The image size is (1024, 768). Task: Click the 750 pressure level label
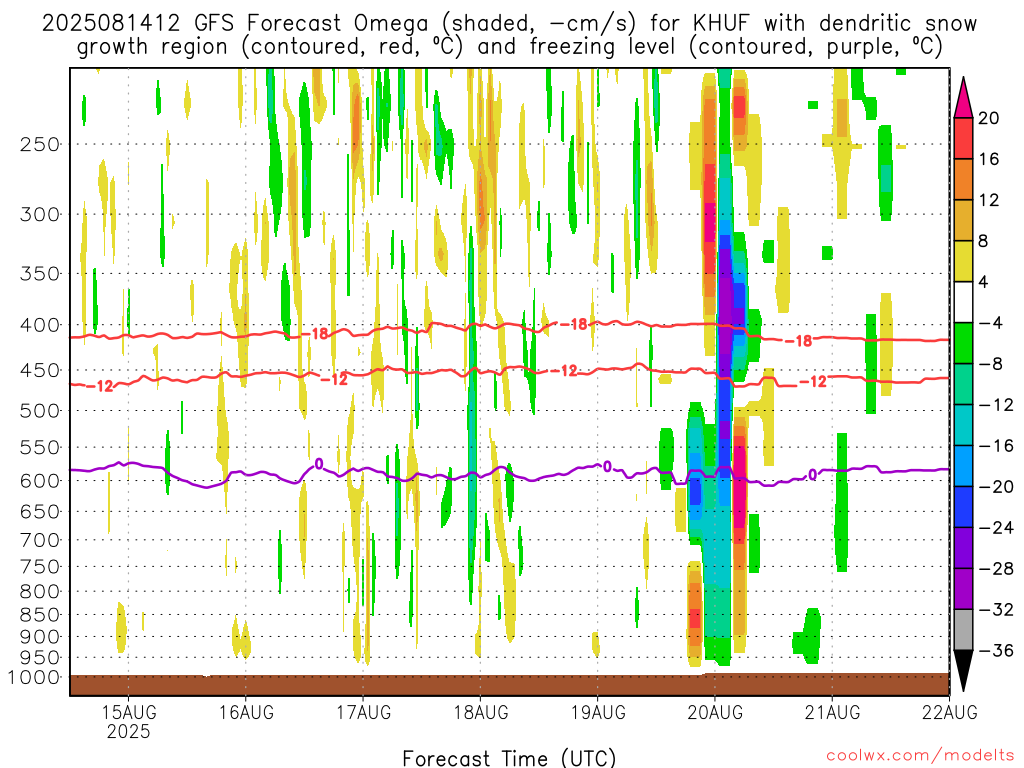click(x=40, y=567)
